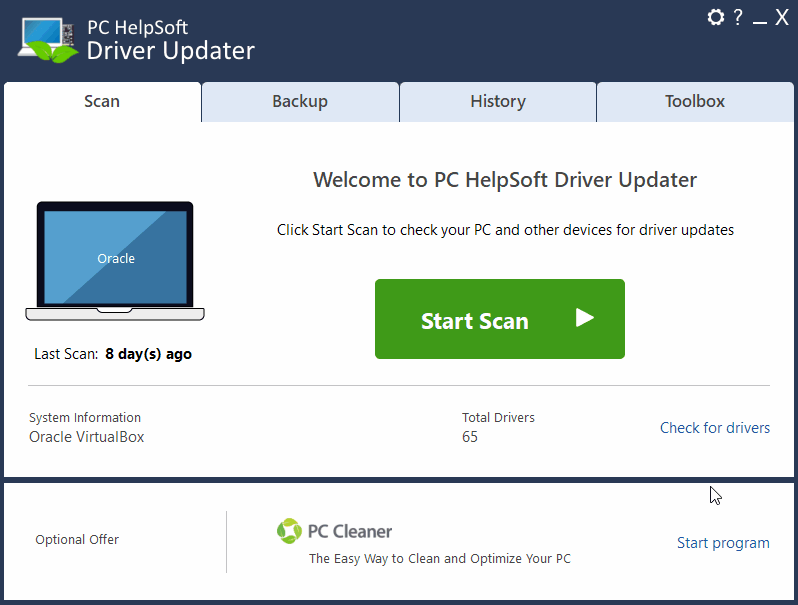Screen dimensions: 798x605
Task: Click the 'Oracle VirtualBox' system information value
Action: click(x=87, y=437)
